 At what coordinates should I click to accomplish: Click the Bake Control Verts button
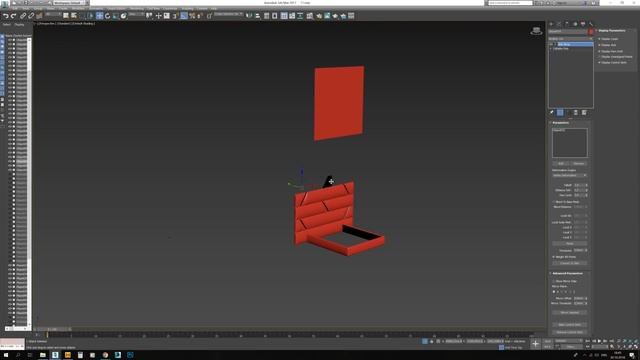click(570, 325)
